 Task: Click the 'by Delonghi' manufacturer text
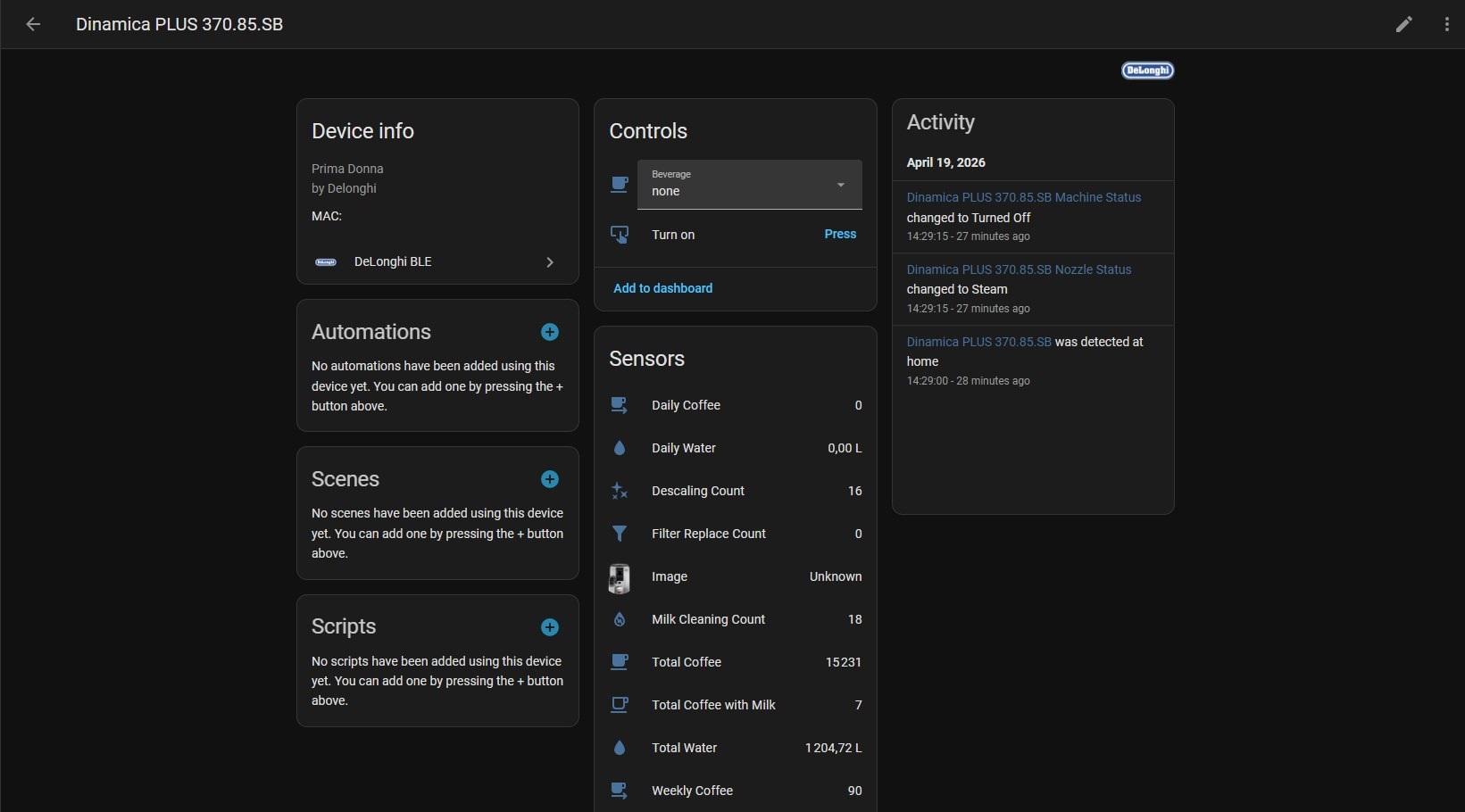coord(344,188)
